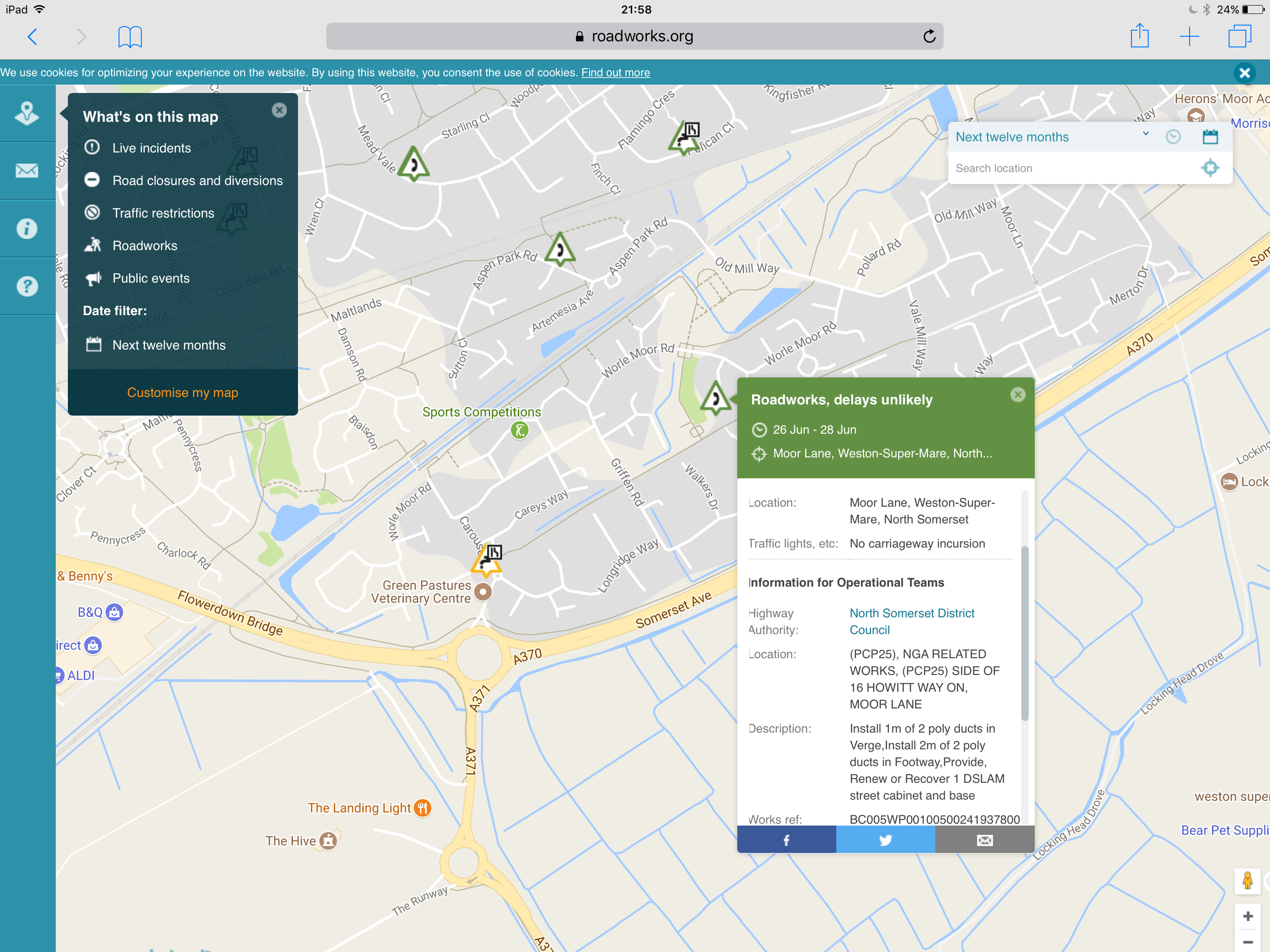Share roadworks on Twitter
The width and height of the screenshot is (1270, 952).
(886, 840)
